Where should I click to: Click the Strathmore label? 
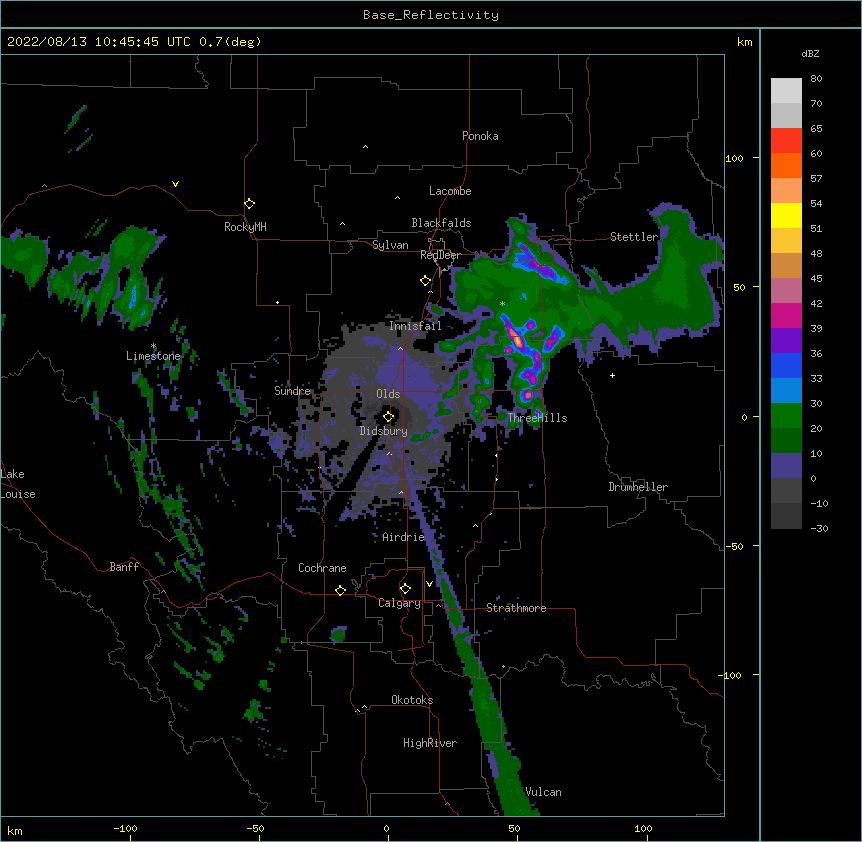coord(516,608)
